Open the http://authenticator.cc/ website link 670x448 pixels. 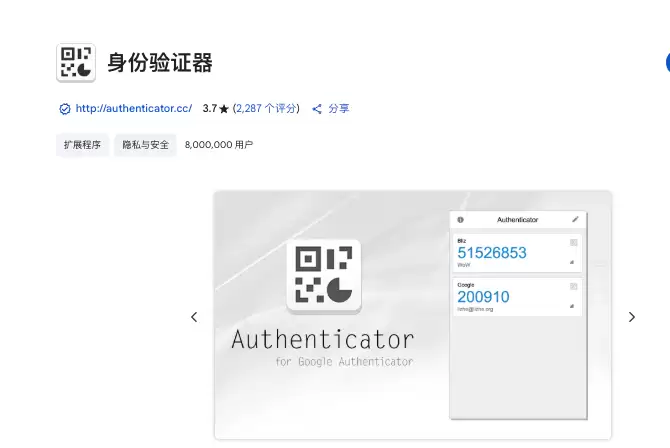(x=134, y=109)
